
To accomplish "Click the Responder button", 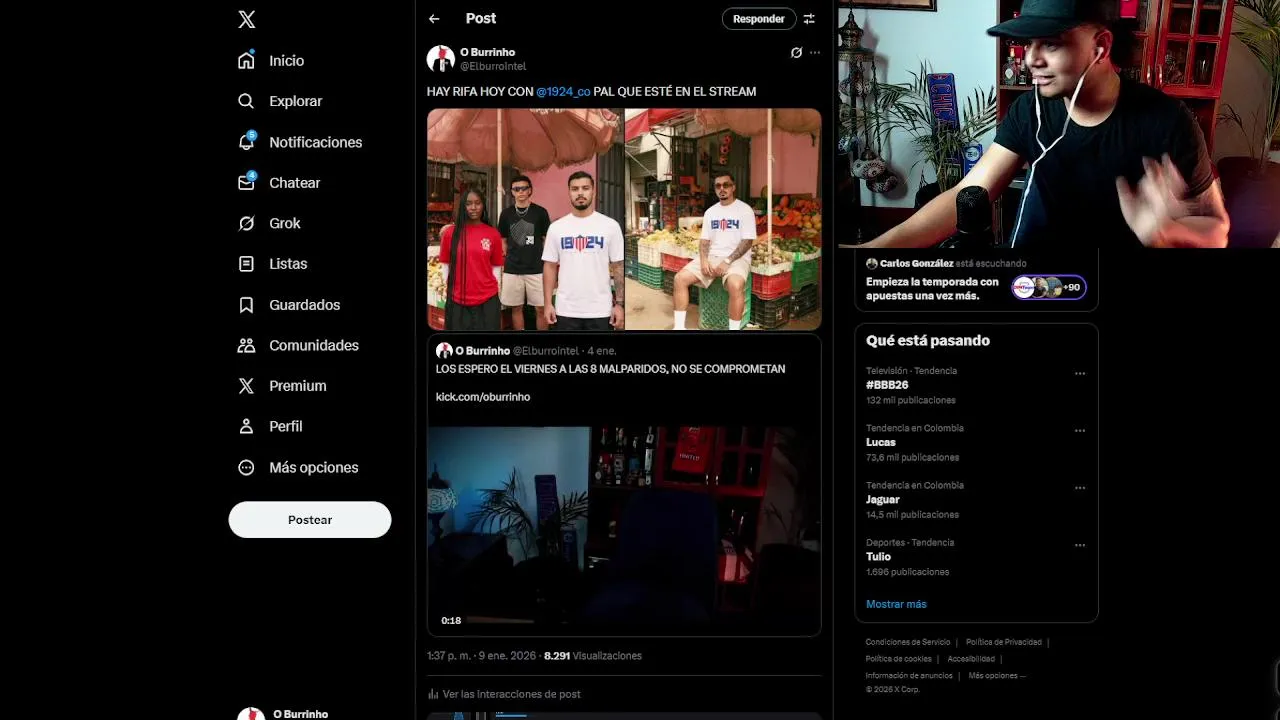I will (758, 19).
